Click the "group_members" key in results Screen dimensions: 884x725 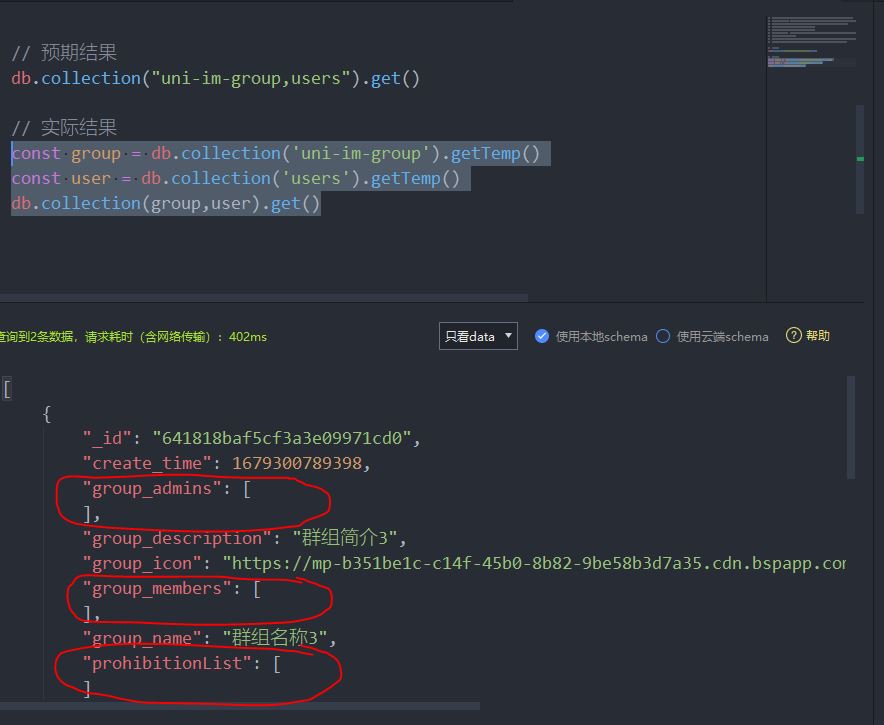coord(157,589)
